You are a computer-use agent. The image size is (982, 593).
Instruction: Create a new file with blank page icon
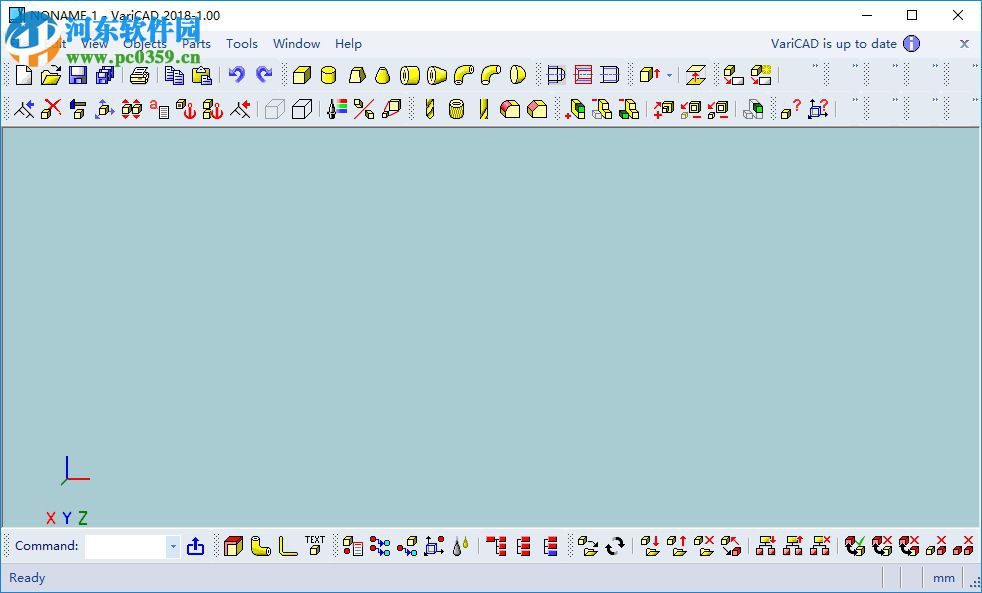tap(24, 75)
